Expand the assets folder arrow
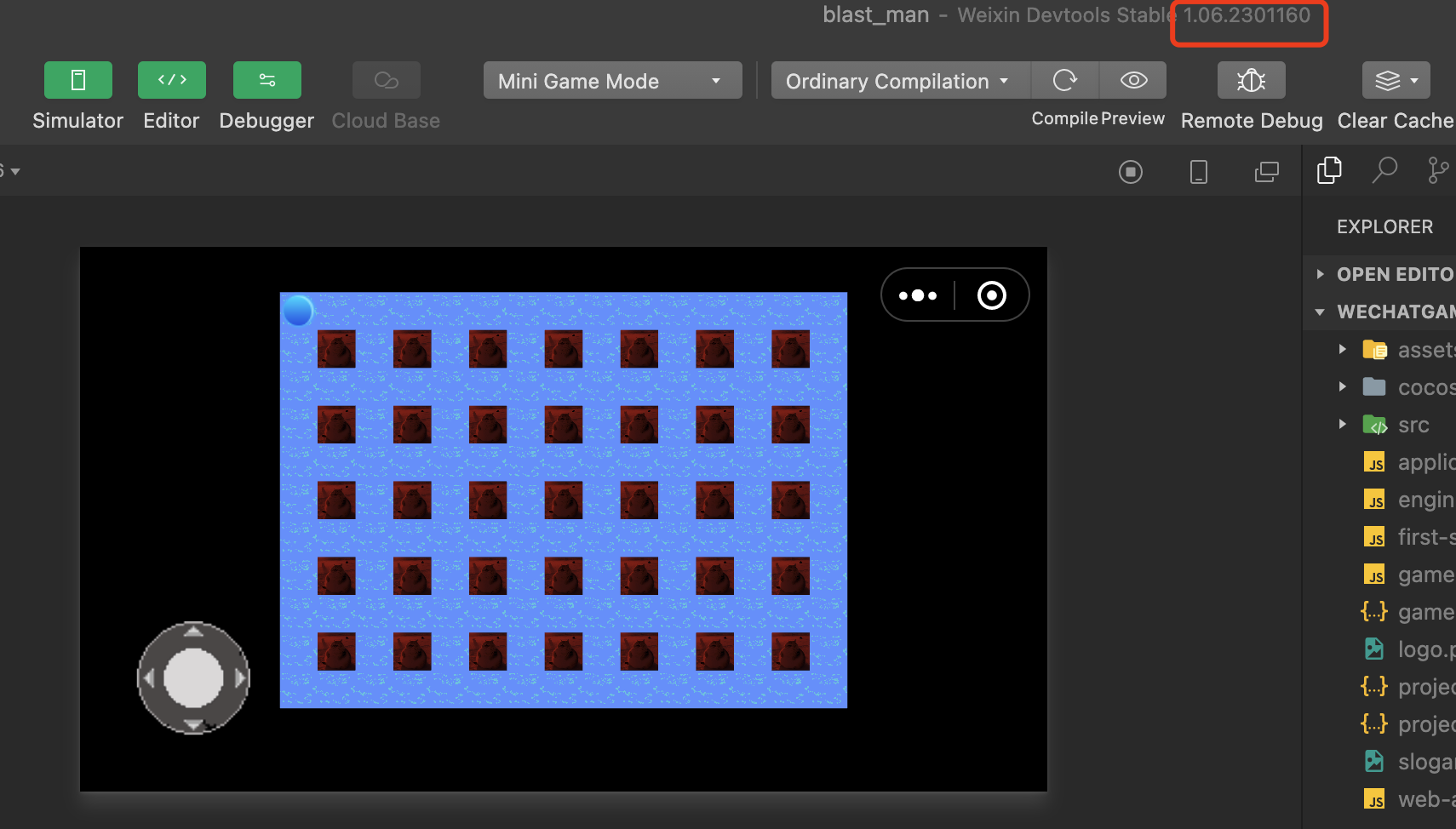Image resolution: width=1456 pixels, height=829 pixels. coord(1342,349)
